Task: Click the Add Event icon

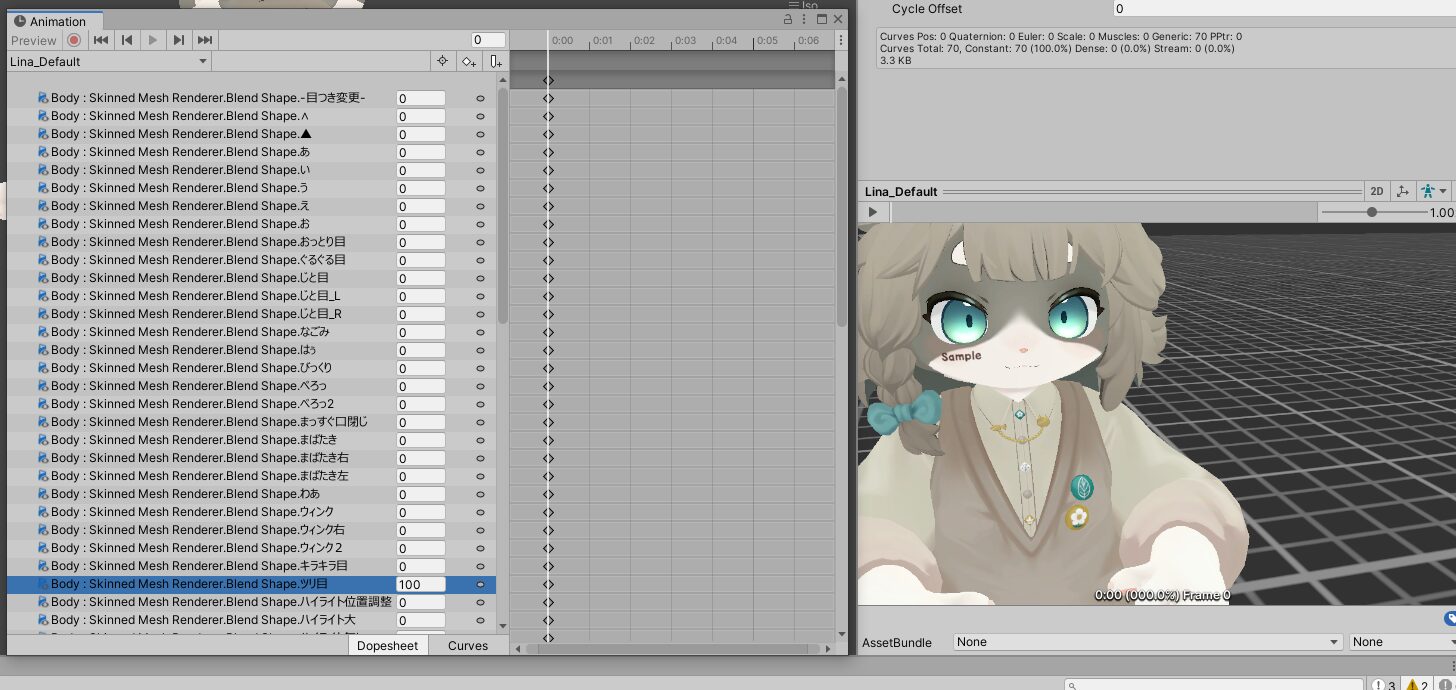Action: pos(495,61)
